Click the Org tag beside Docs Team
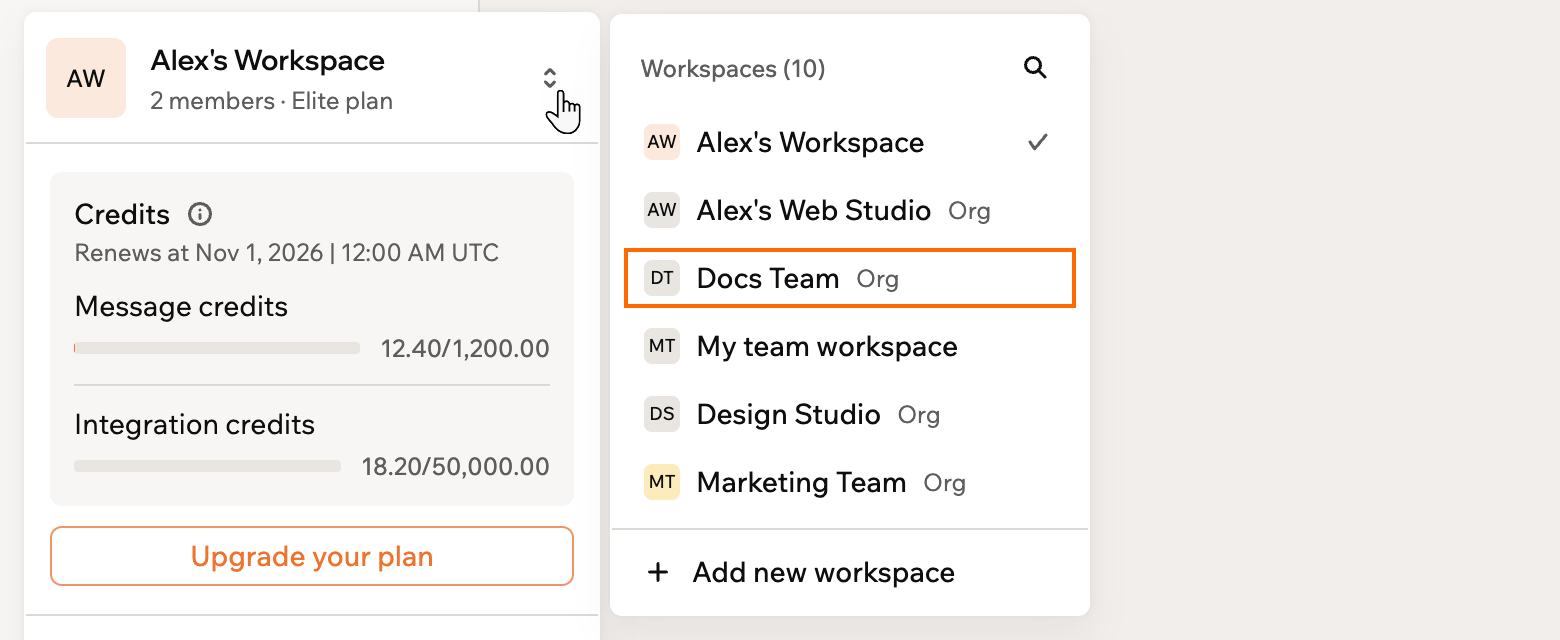 pyautogui.click(x=878, y=280)
